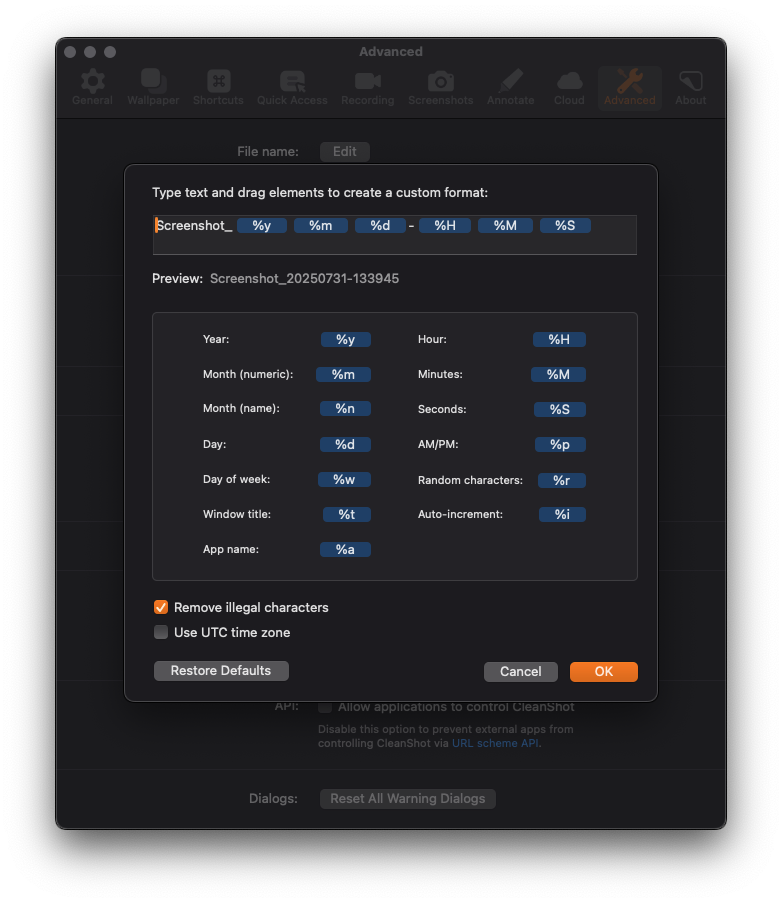Open the About tab
Screen dimensions: 782x903
click(690, 88)
